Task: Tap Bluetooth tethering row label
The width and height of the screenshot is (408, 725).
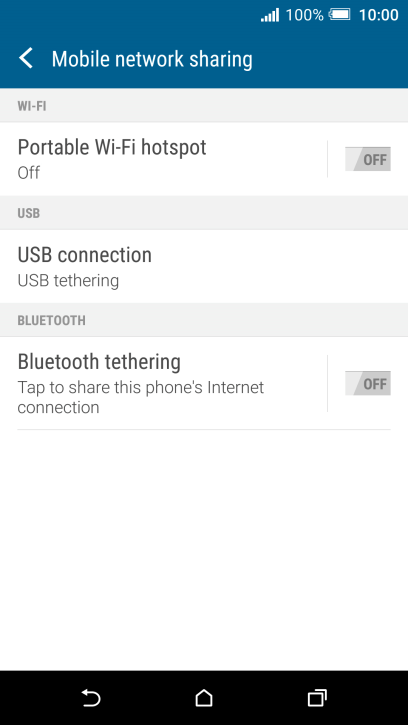Action: tap(99, 362)
